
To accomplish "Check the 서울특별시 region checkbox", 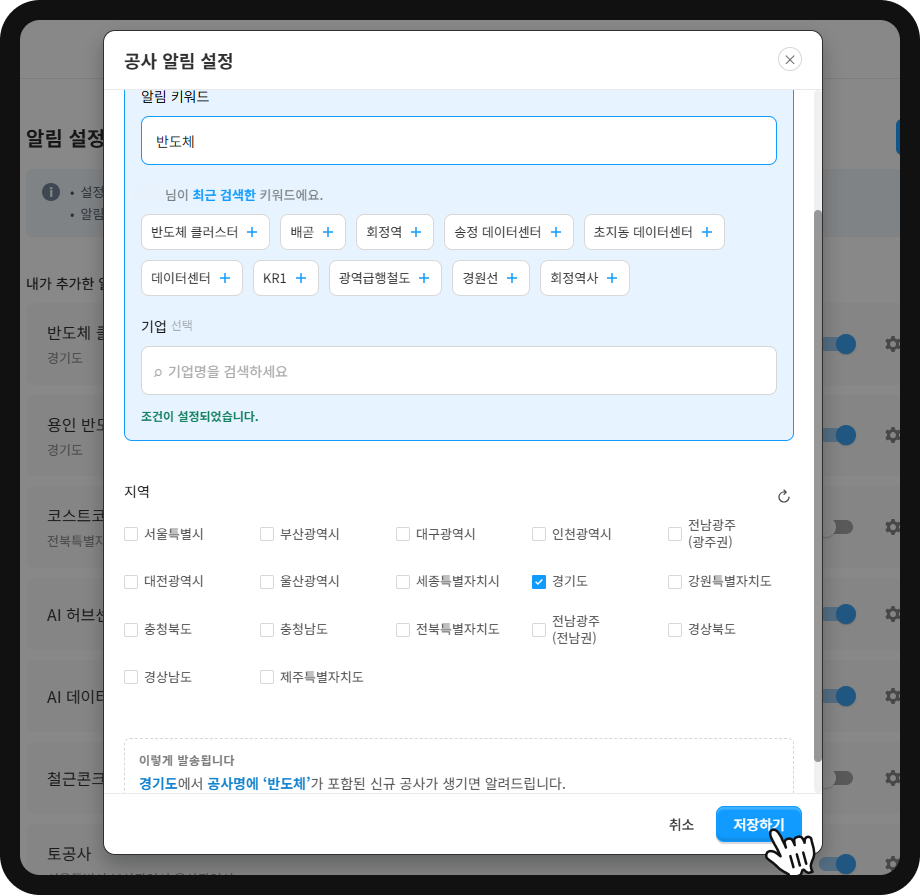I will (x=131, y=534).
